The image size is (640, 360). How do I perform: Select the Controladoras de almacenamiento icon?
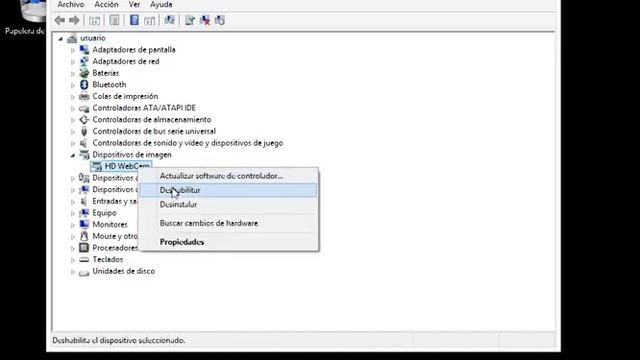tap(84, 120)
